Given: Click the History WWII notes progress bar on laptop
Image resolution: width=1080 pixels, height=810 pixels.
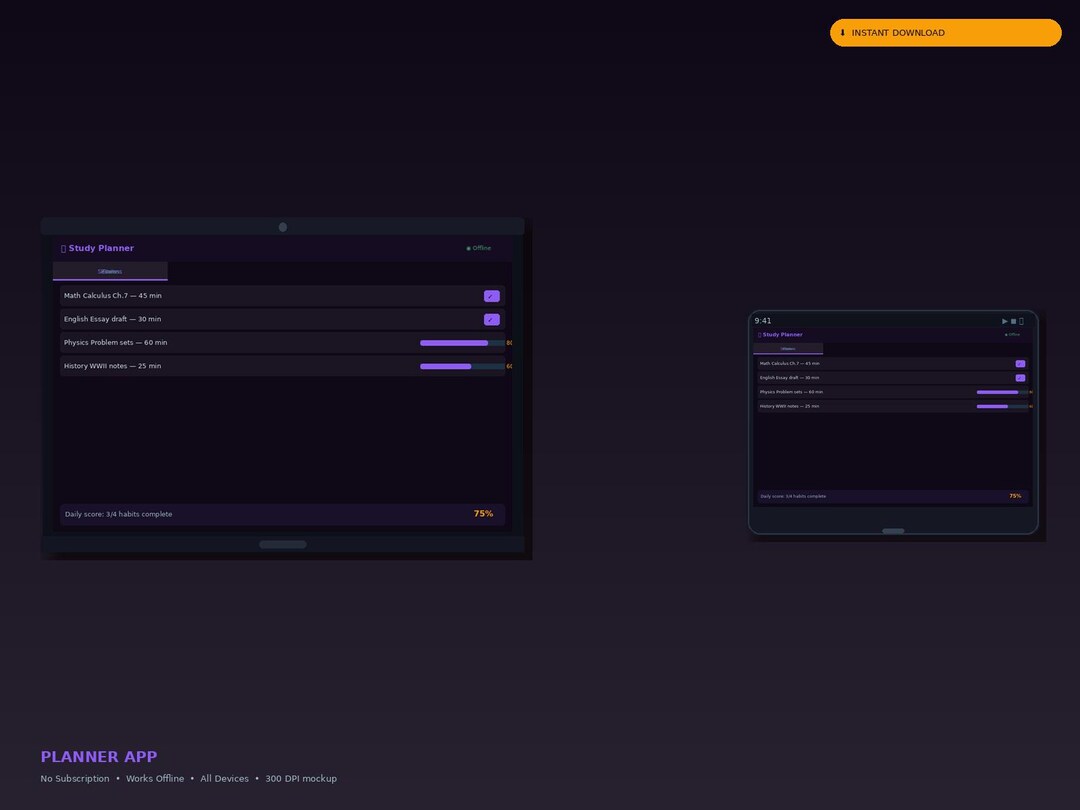Looking at the screenshot, I should (x=462, y=366).
